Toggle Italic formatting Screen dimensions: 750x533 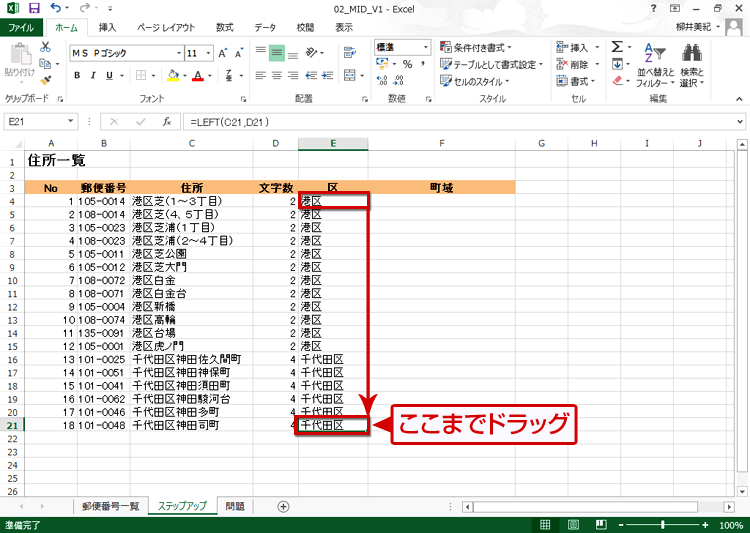93,75
